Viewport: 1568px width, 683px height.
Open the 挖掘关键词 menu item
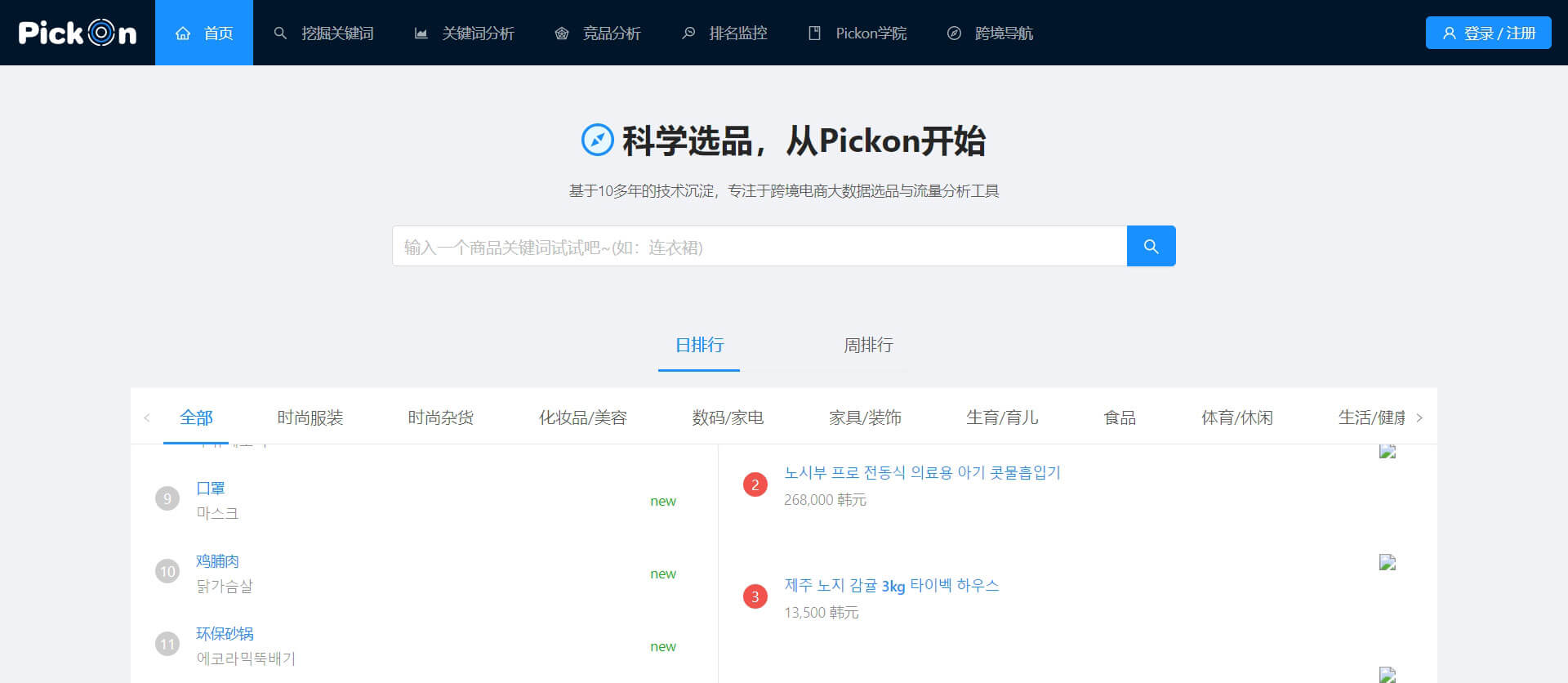click(x=324, y=33)
